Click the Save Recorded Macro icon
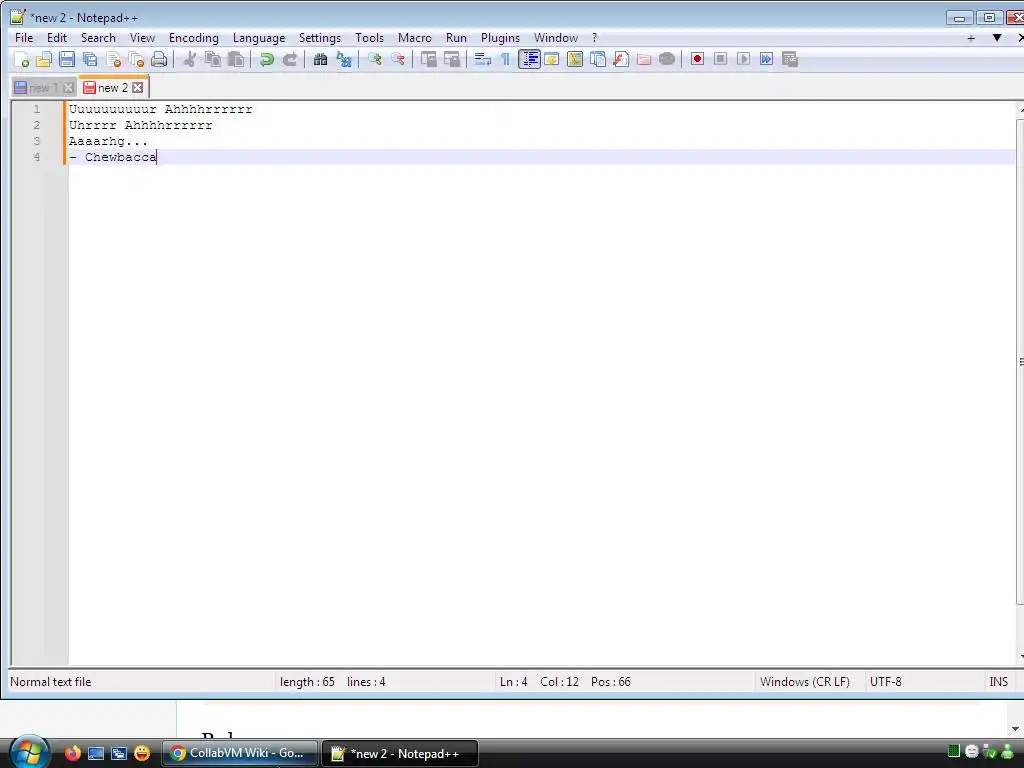Screen dimensions: 1024x768 point(790,59)
